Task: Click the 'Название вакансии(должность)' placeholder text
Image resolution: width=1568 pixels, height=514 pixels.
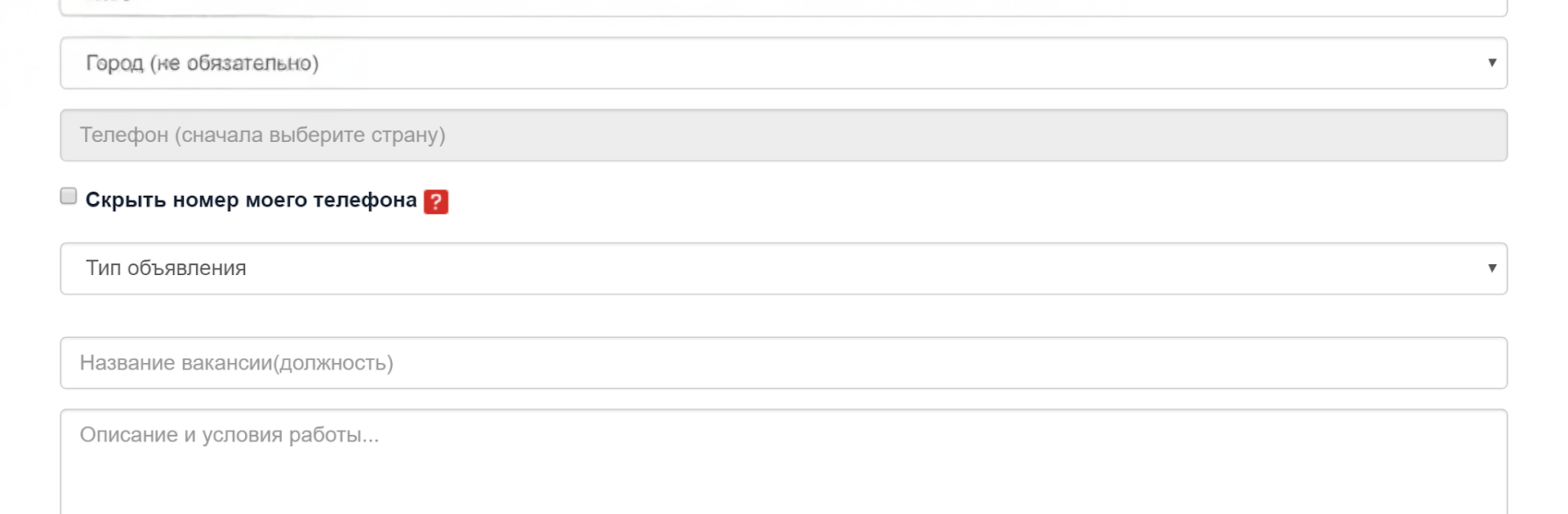Action: 236,363
